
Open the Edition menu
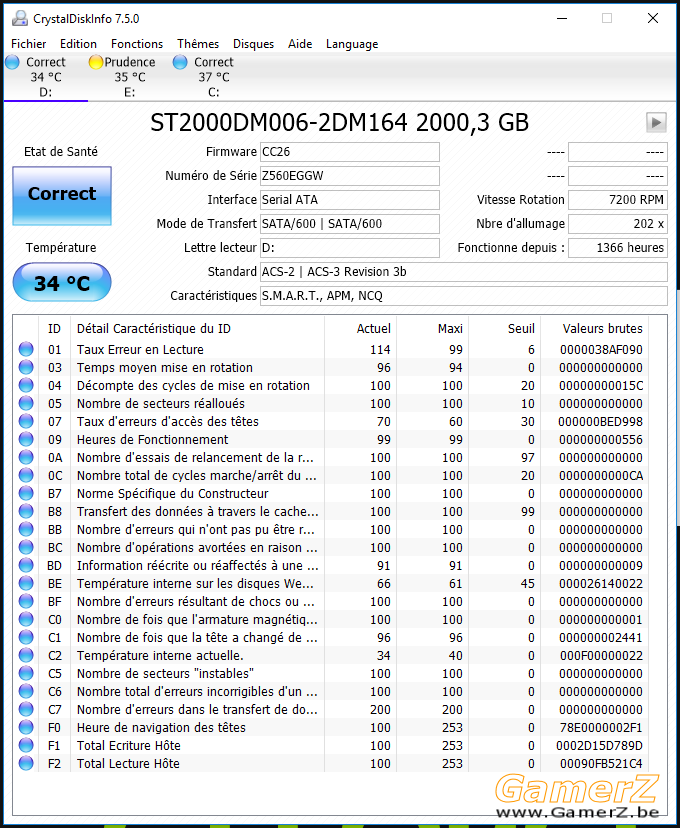point(78,44)
